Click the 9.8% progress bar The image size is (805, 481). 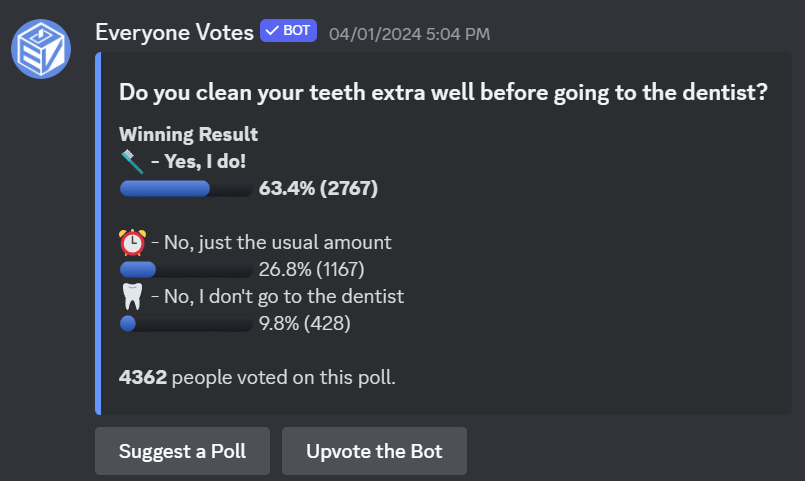pos(185,323)
